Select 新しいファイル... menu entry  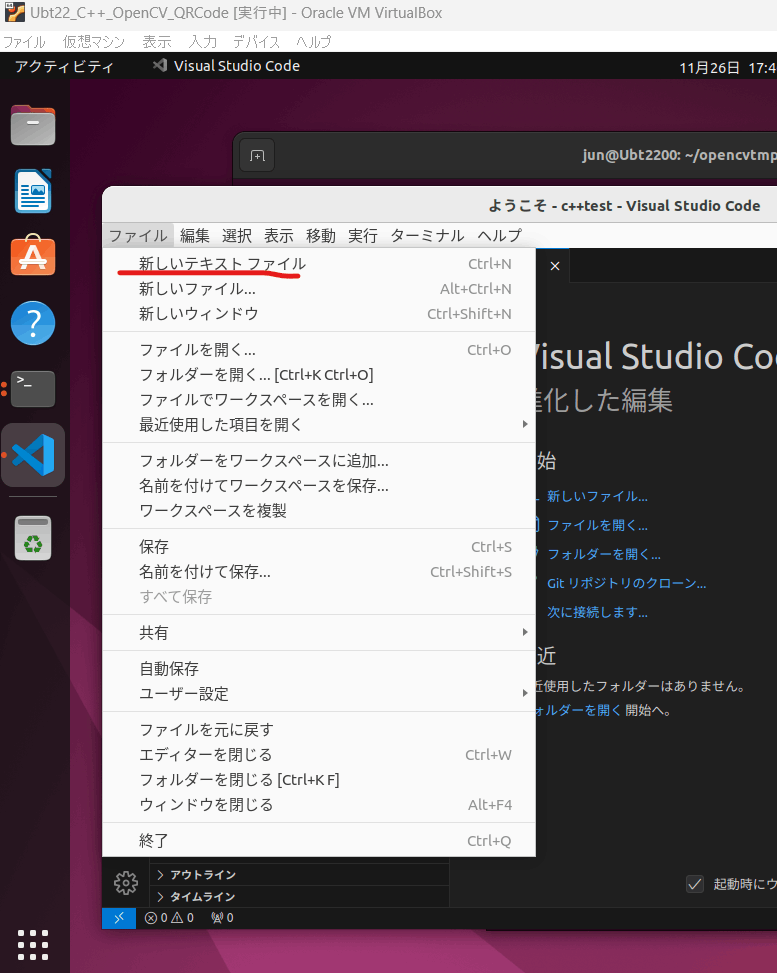point(319,289)
